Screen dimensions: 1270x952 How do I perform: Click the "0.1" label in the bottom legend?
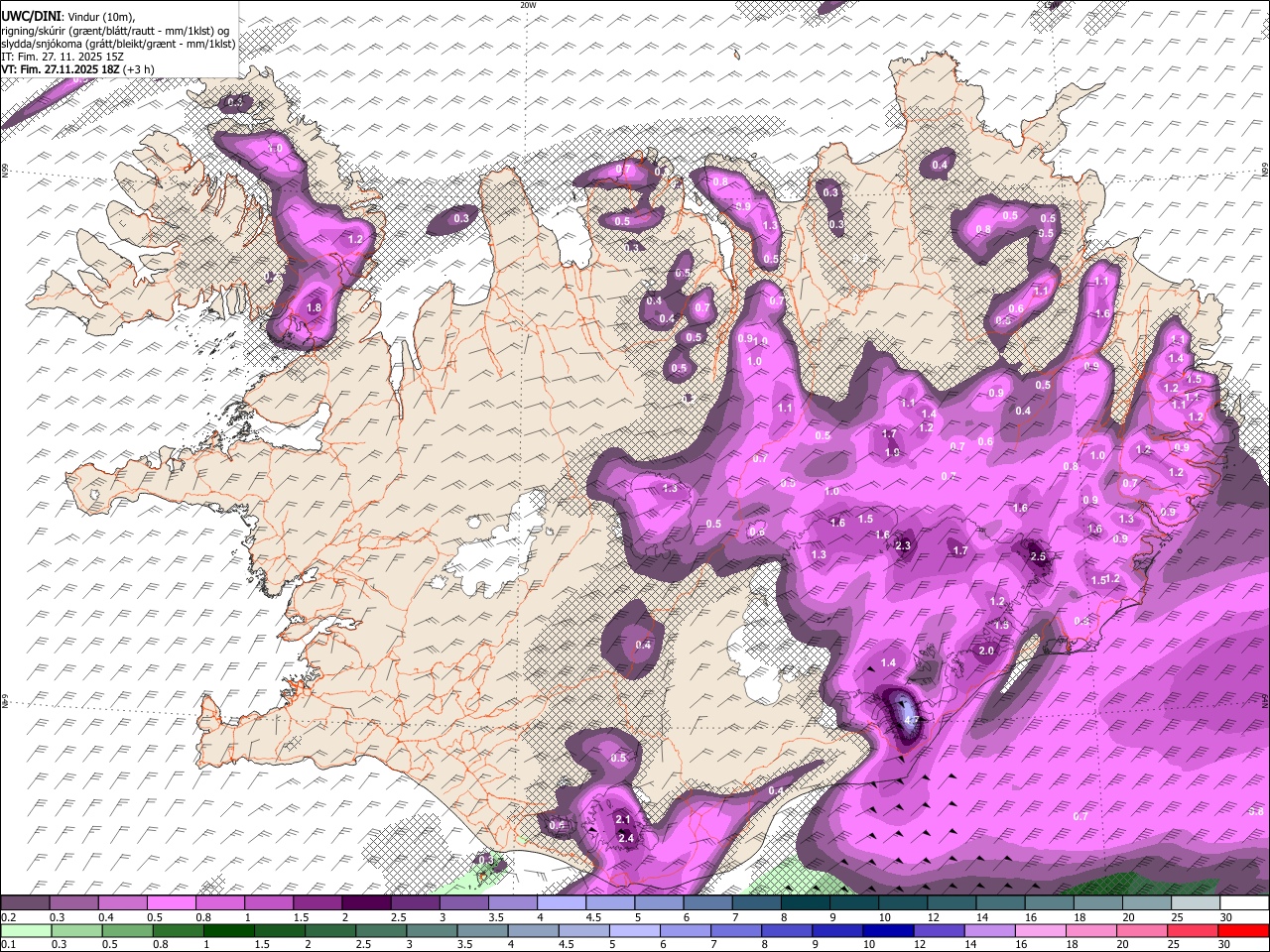pos(9,944)
